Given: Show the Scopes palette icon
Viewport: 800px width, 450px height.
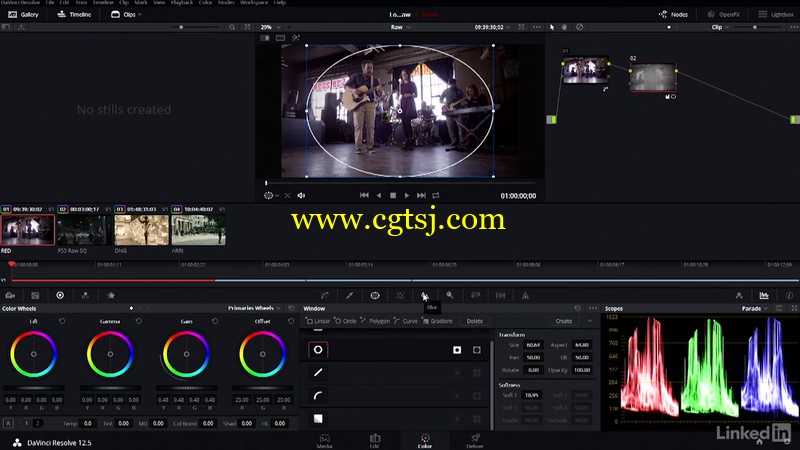Looking at the screenshot, I should (764, 295).
